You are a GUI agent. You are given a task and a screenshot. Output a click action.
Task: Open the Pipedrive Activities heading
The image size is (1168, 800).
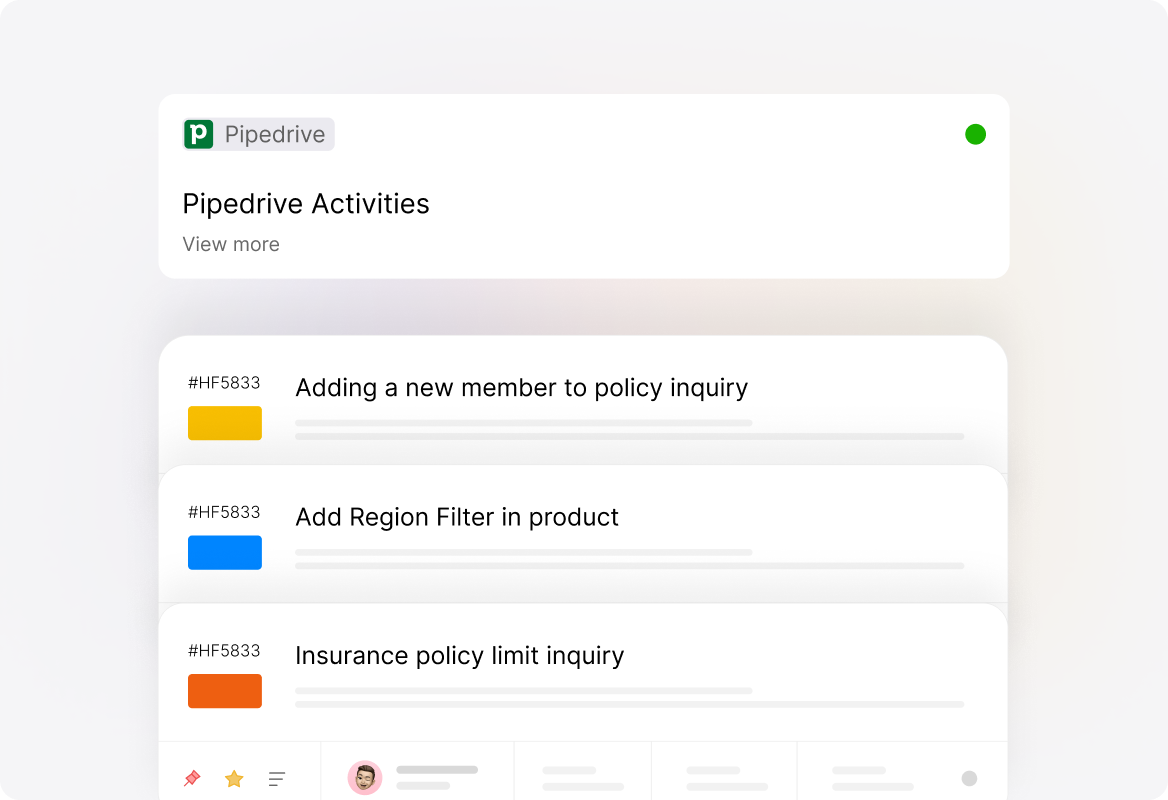(306, 203)
